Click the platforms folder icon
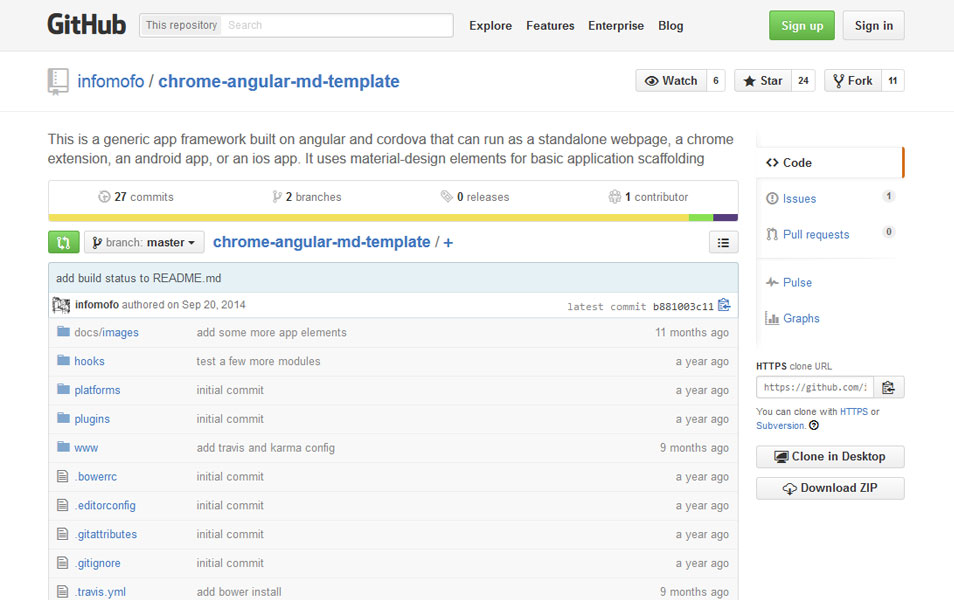The height and width of the screenshot is (600, 954). coord(63,389)
